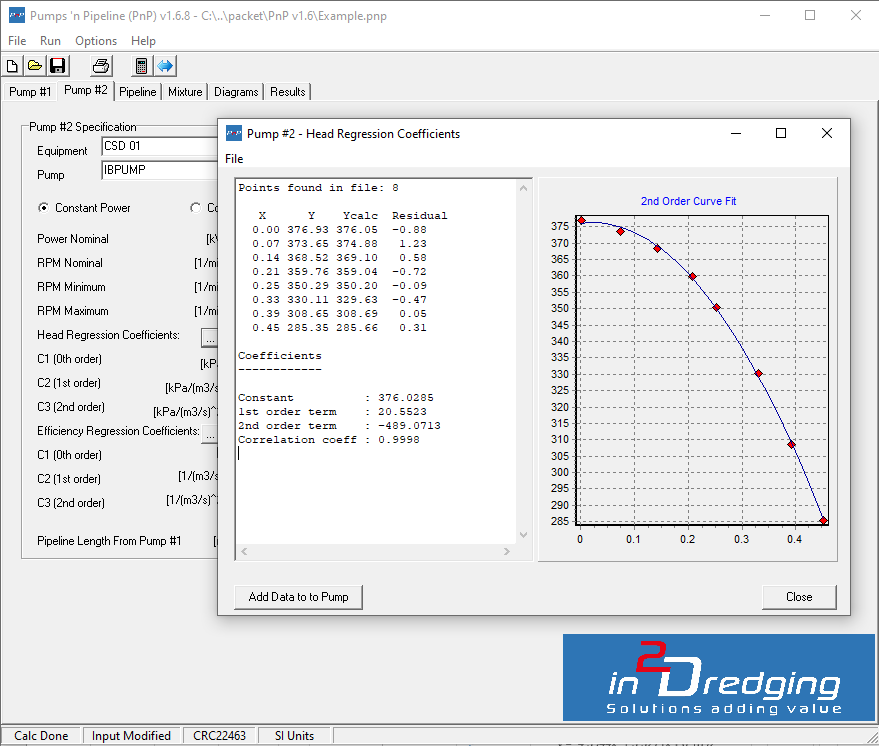
Task: Click inside the Pump name field showing IBPUMP
Action: point(150,170)
